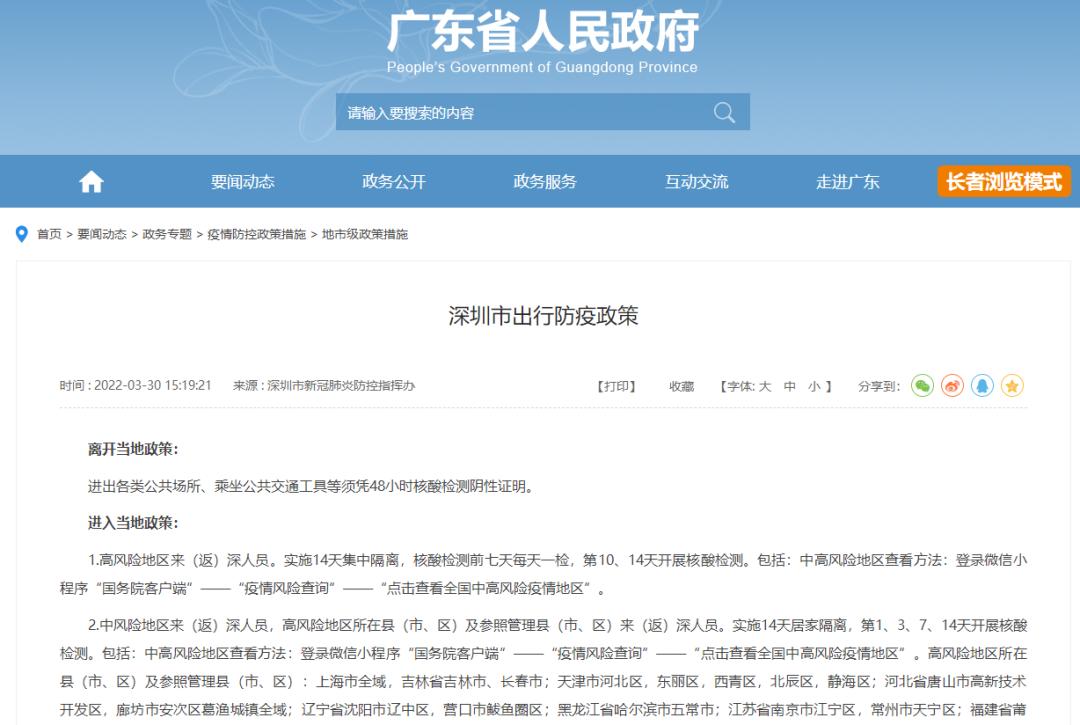
Task: Enable 长者浏览模式 senior browsing mode
Action: 1004,182
